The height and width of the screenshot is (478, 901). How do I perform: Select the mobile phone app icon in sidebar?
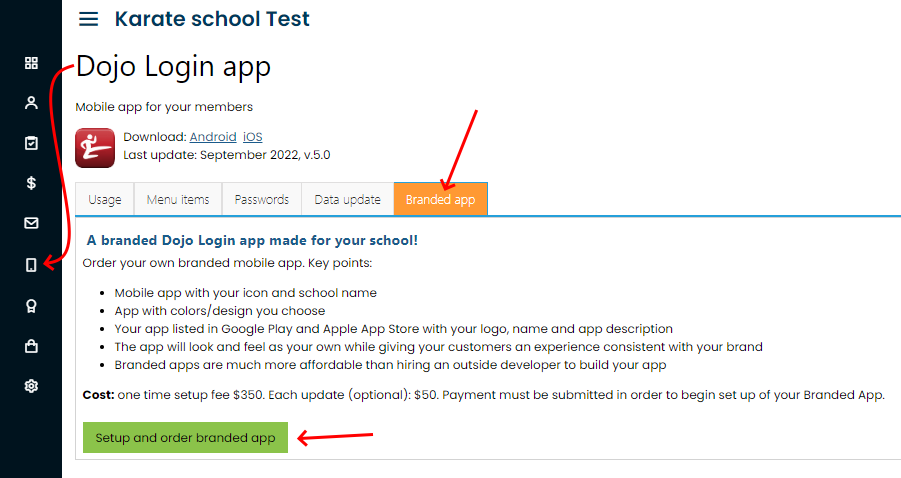[x=32, y=265]
